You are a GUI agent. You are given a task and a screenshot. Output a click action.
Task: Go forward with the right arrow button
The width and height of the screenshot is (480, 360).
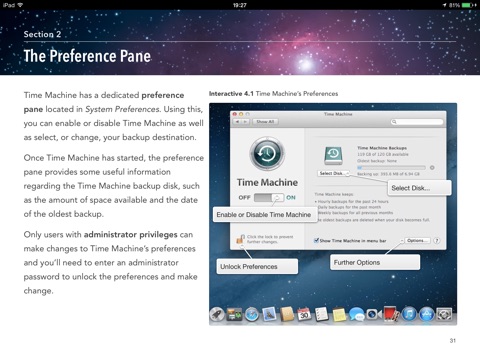point(245,122)
